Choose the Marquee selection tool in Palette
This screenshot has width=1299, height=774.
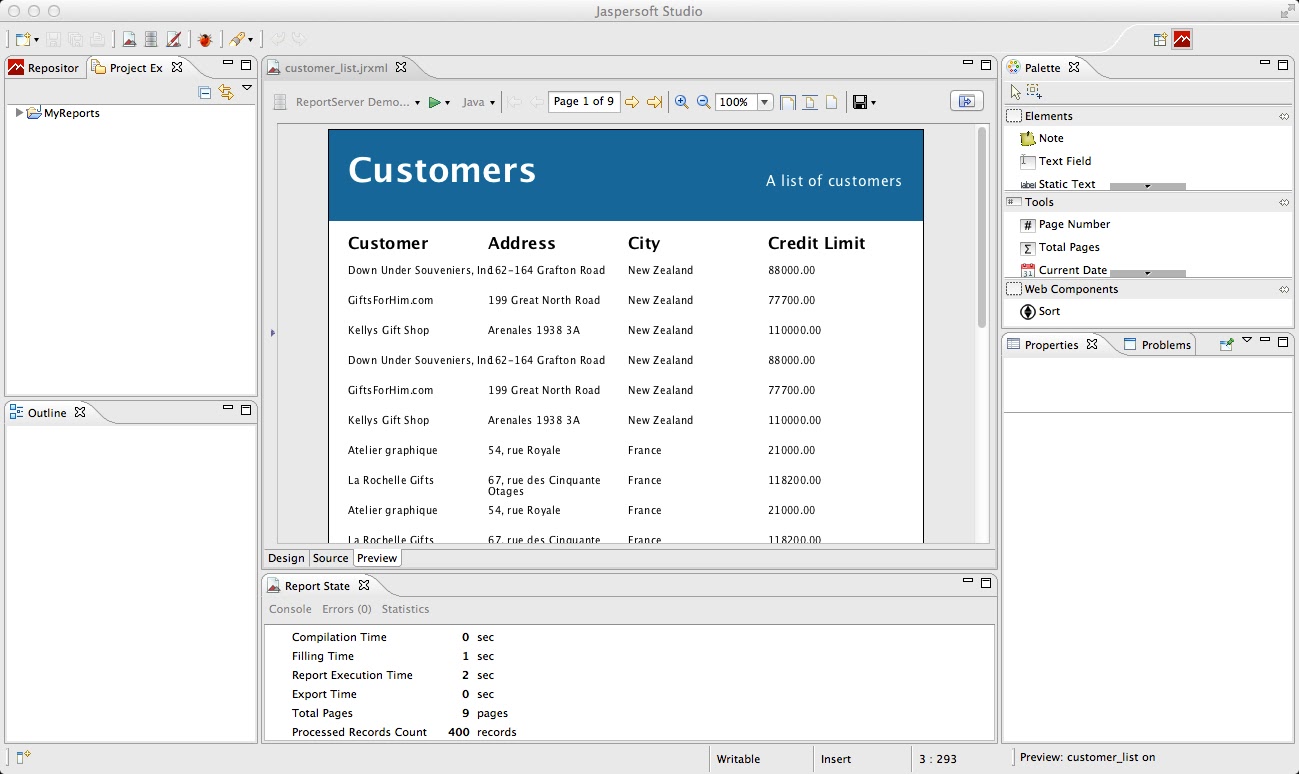(x=1034, y=92)
